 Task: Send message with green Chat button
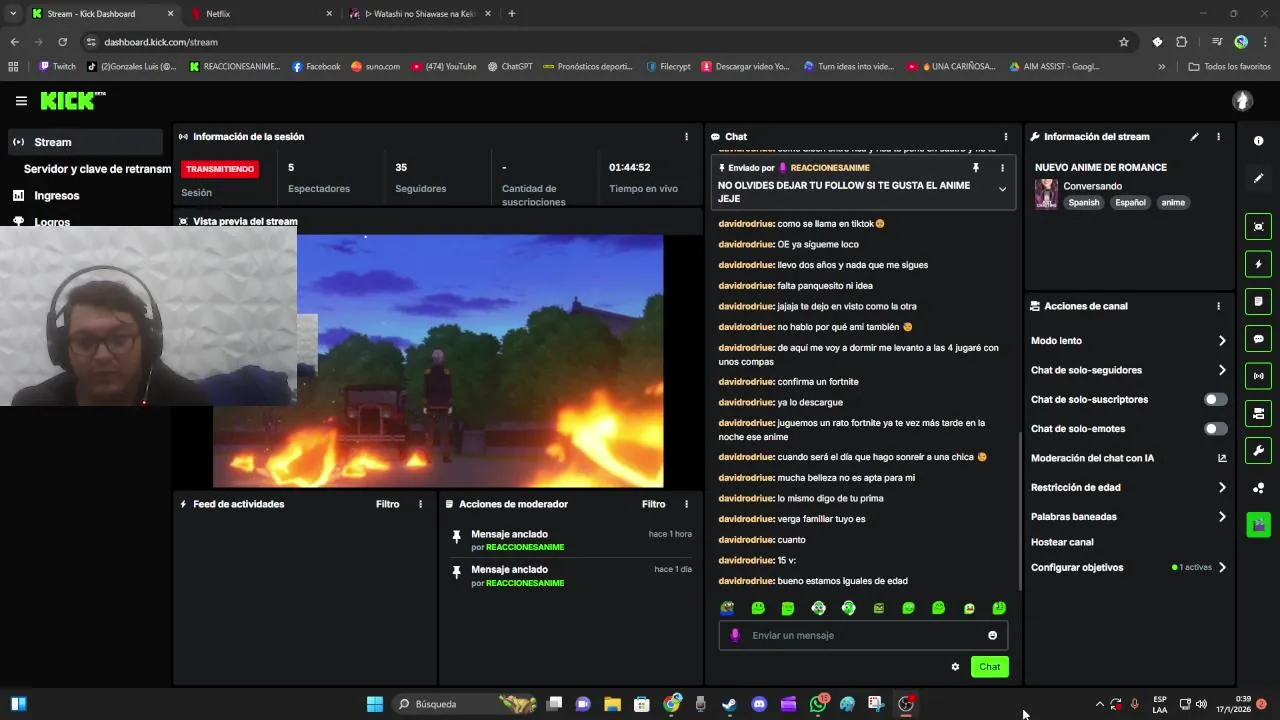pos(989,667)
